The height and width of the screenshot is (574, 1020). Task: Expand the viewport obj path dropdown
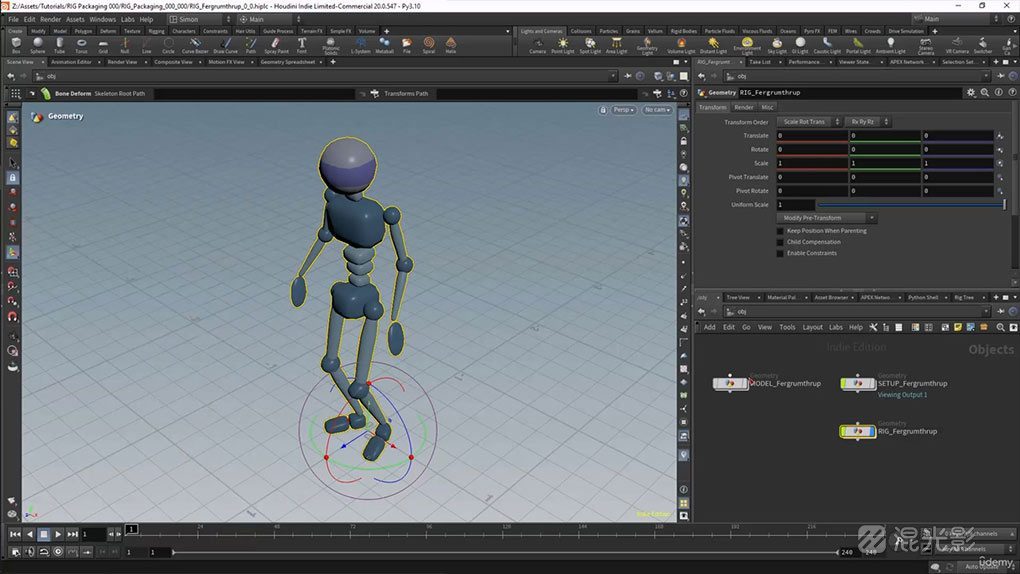(612, 76)
